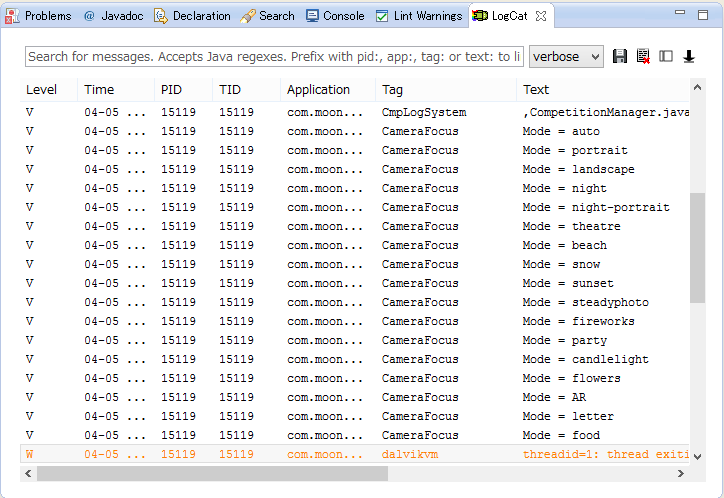
Task: Click the horizontal scrollbar right arrow
Action: tap(681, 474)
